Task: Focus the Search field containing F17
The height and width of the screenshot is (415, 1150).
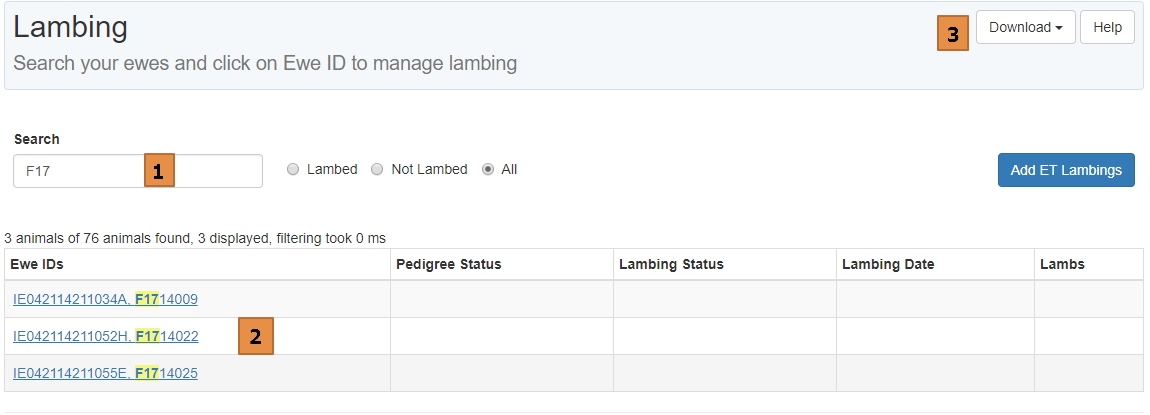Action: click(x=80, y=171)
